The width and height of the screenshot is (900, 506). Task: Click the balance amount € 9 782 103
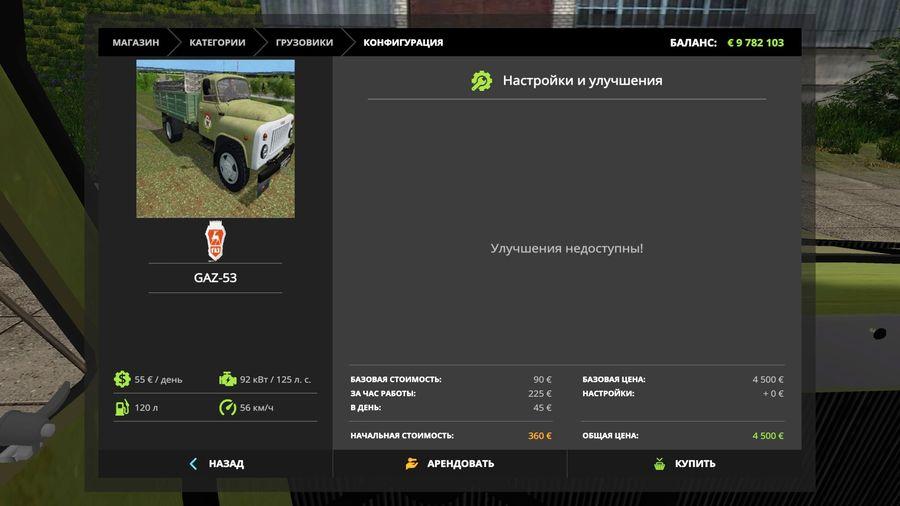click(755, 43)
